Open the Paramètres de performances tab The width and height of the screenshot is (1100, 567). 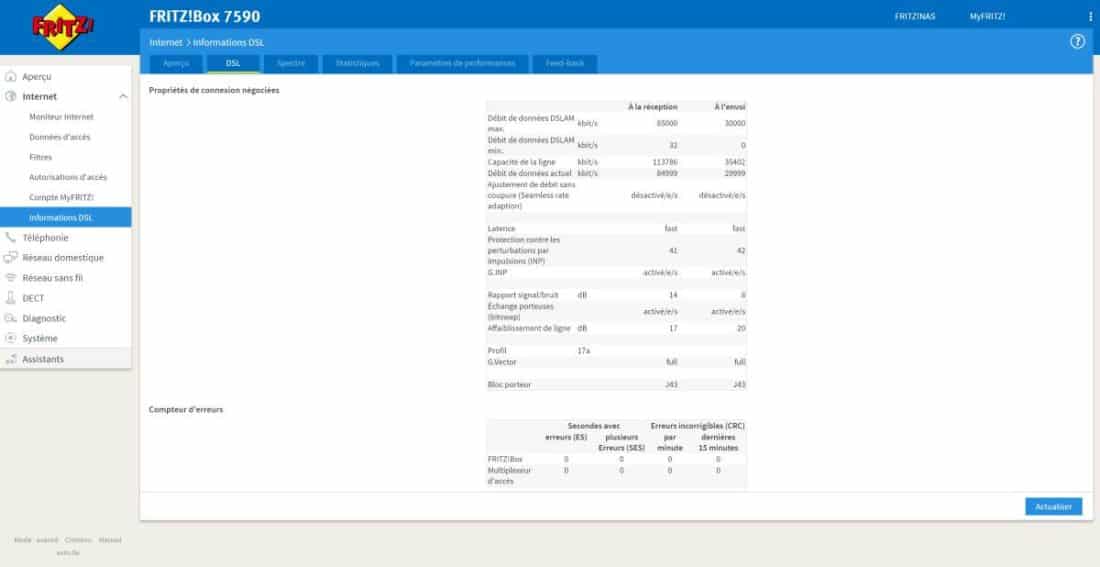coord(462,64)
